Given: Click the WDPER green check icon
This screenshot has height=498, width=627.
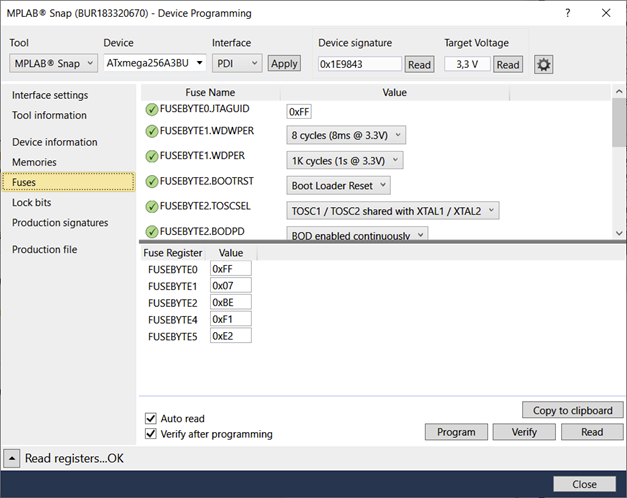Looking at the screenshot, I should (152, 156).
